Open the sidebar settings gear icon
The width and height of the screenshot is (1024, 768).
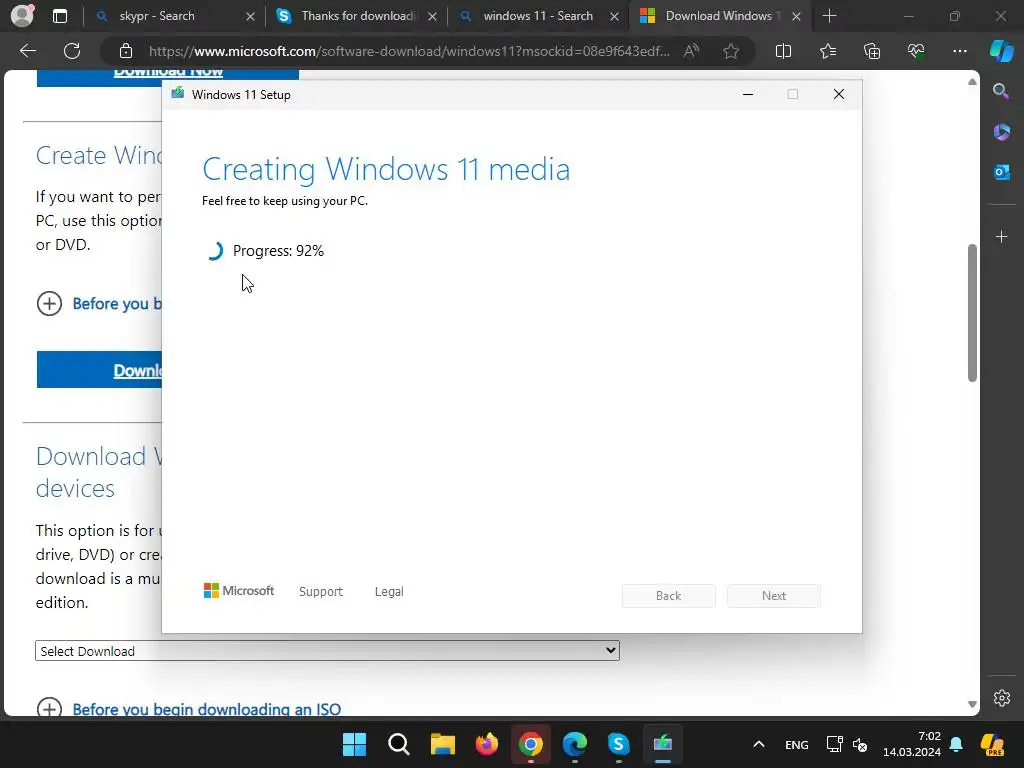point(1001,697)
